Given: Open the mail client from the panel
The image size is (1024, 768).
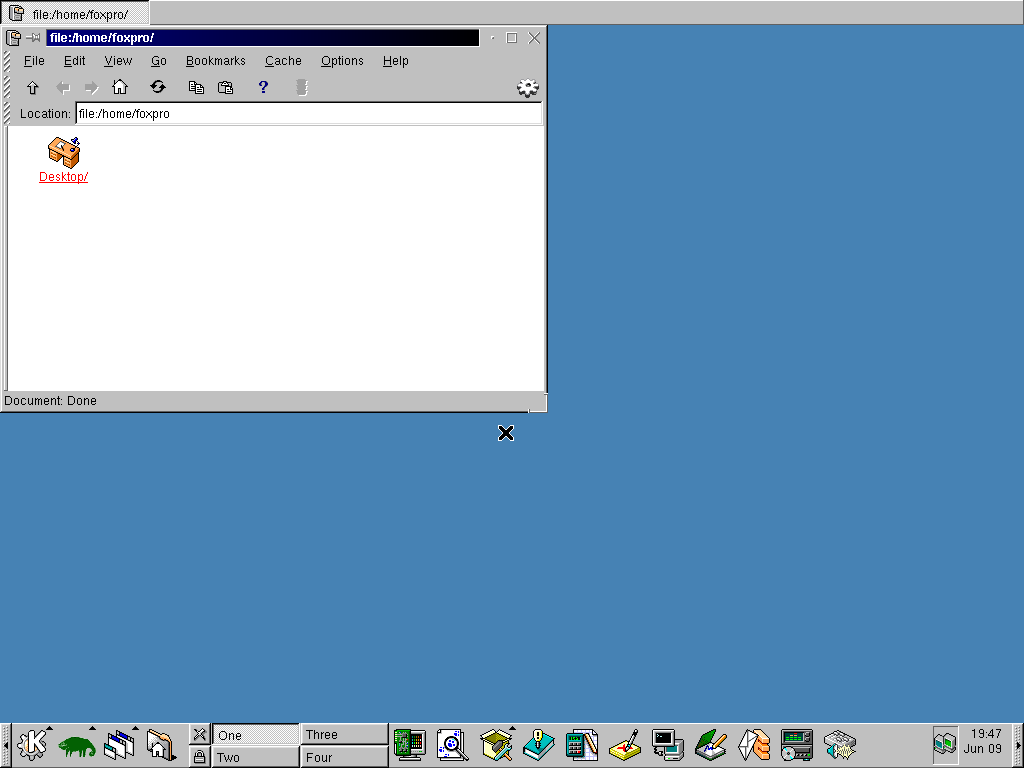Looking at the screenshot, I should coord(753,744).
